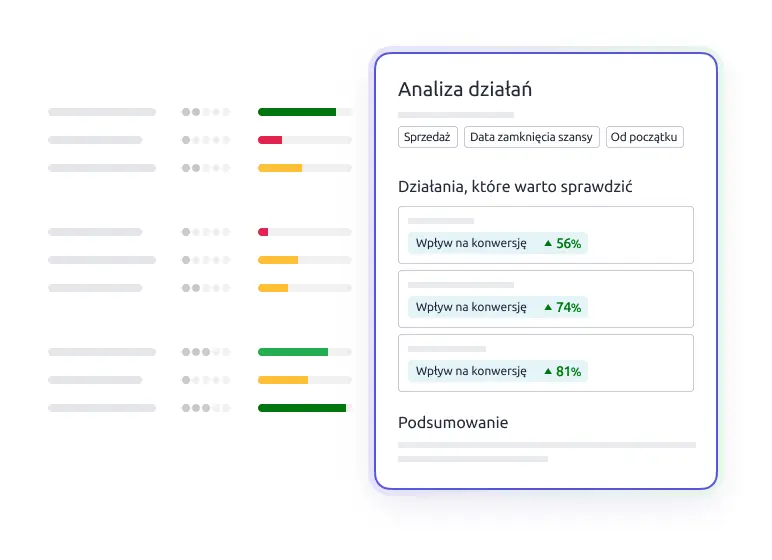The height and width of the screenshot is (560, 772).
Task: Click the green arrow beside 56%
Action: point(547,243)
